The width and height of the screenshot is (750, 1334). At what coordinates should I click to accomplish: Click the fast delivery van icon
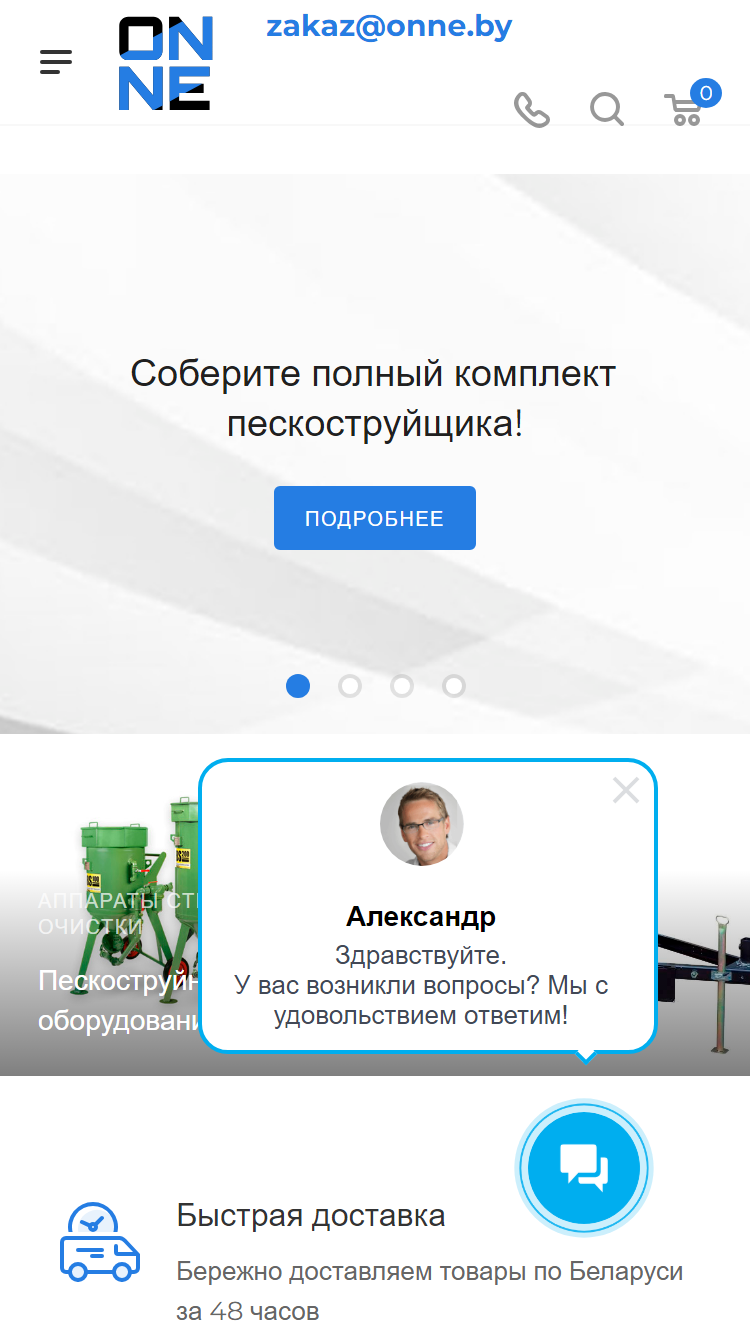point(100,1242)
